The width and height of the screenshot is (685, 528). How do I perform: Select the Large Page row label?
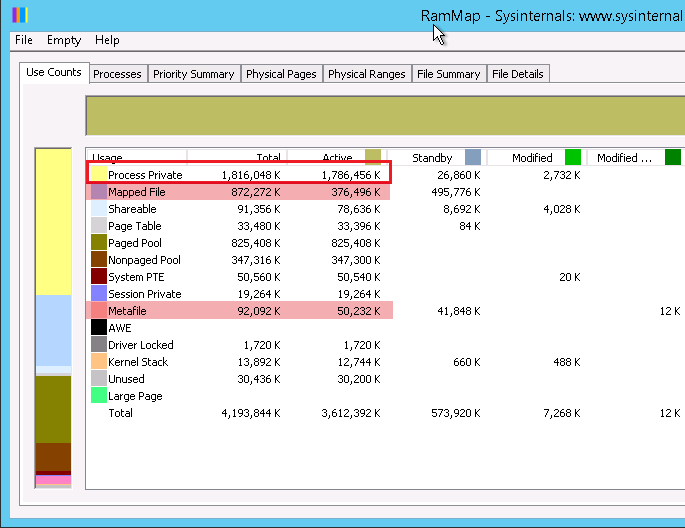(x=135, y=396)
